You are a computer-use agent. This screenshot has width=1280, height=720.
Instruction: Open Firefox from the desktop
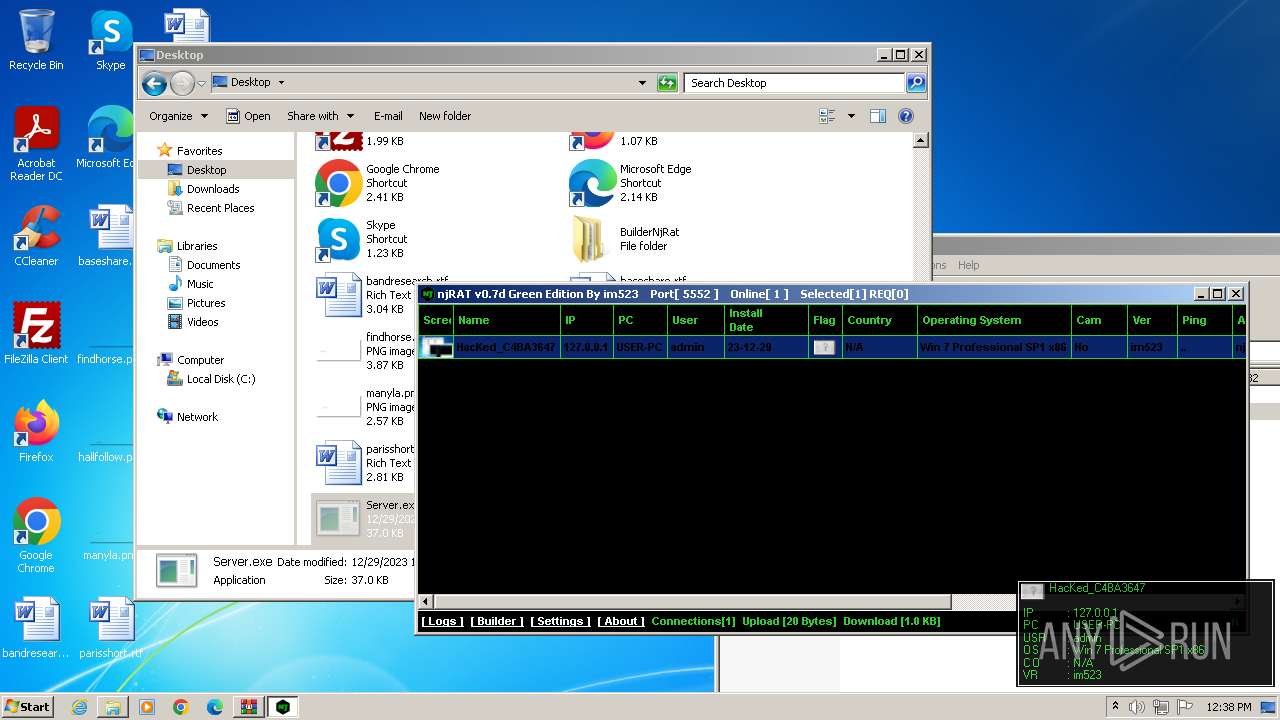36,432
